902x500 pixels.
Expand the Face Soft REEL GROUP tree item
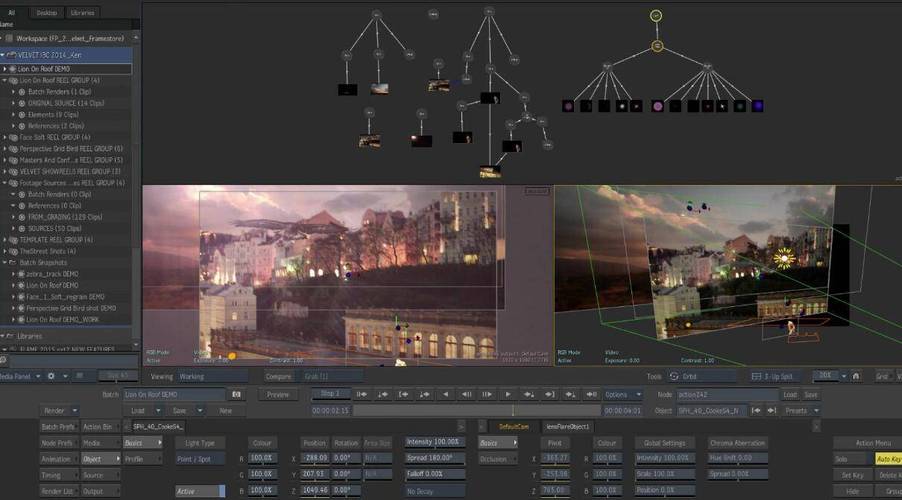5,138
